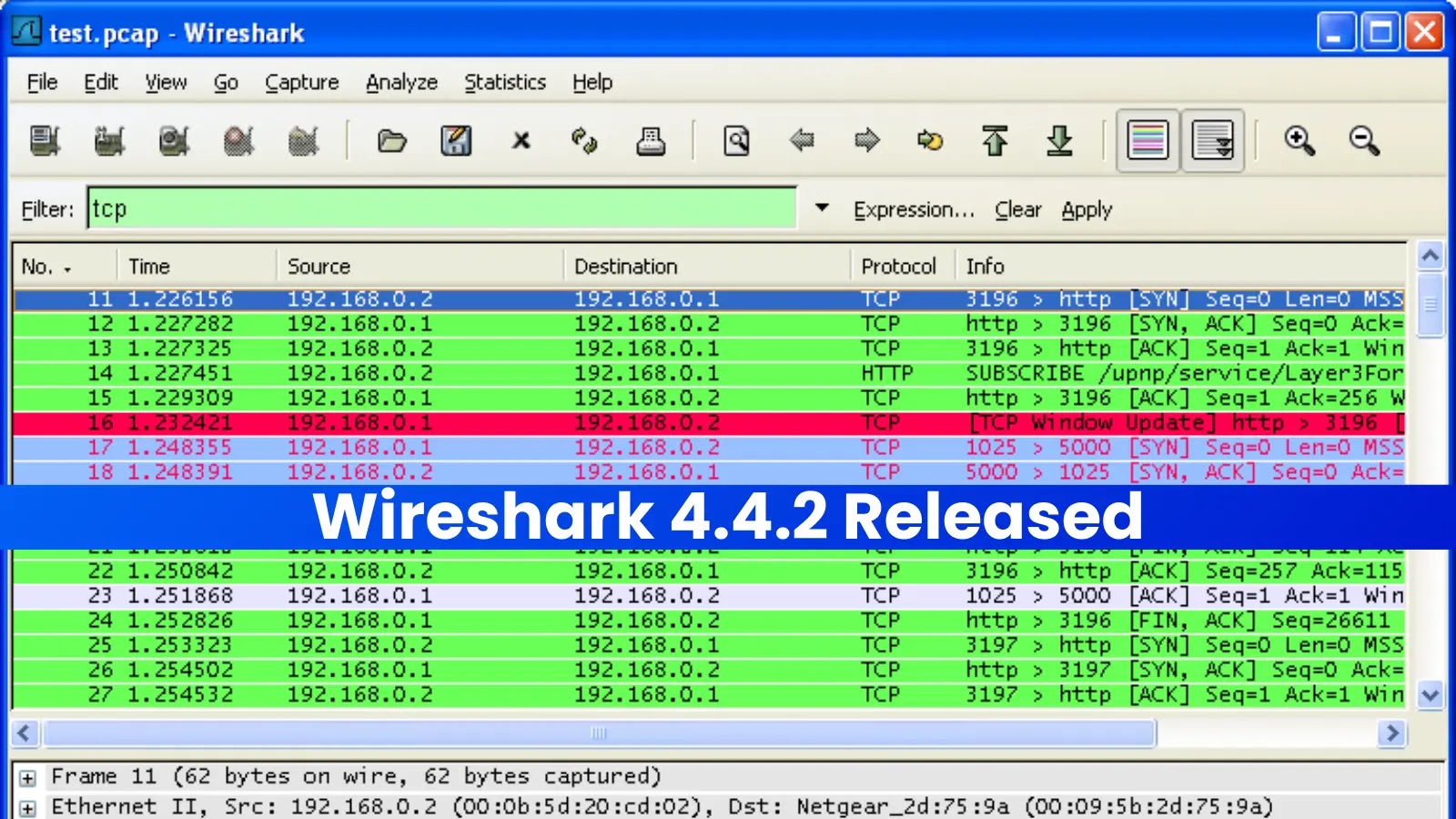This screenshot has height=819, width=1456.
Task: Click the tcp filter input field
Action: coord(442,208)
